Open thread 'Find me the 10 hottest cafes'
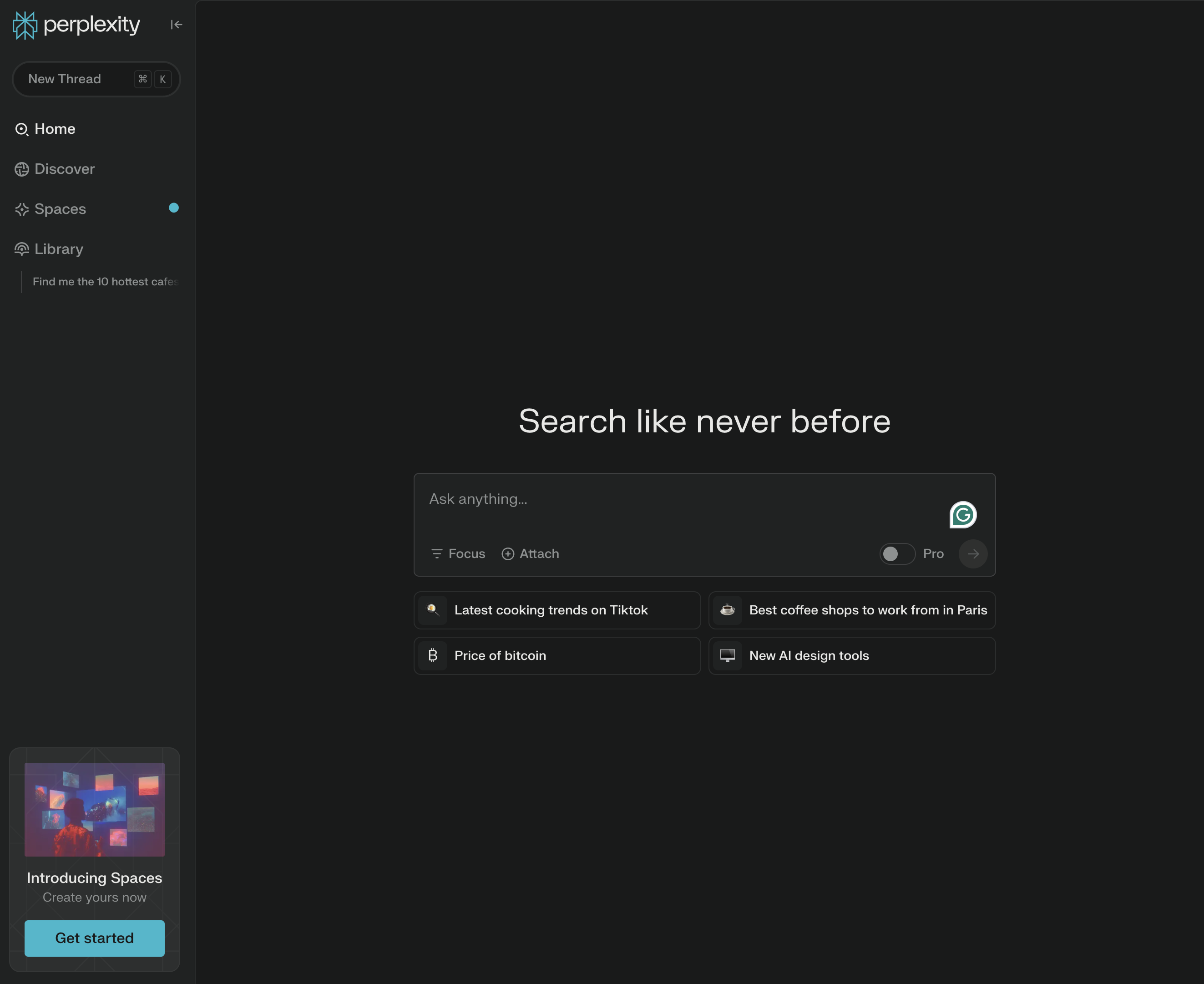Image resolution: width=1204 pixels, height=984 pixels. tap(105, 282)
